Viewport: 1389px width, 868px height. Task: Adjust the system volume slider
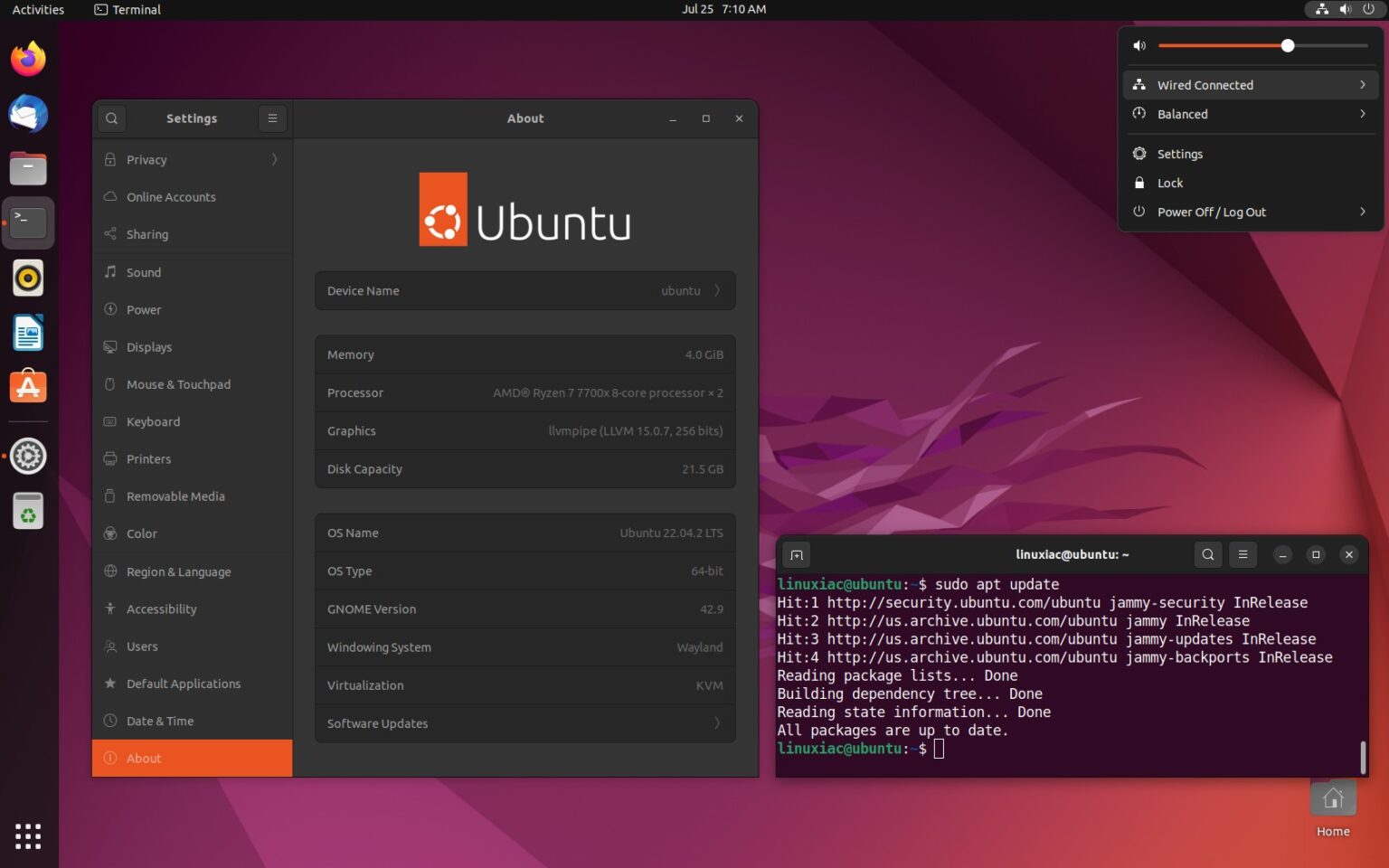click(1288, 45)
